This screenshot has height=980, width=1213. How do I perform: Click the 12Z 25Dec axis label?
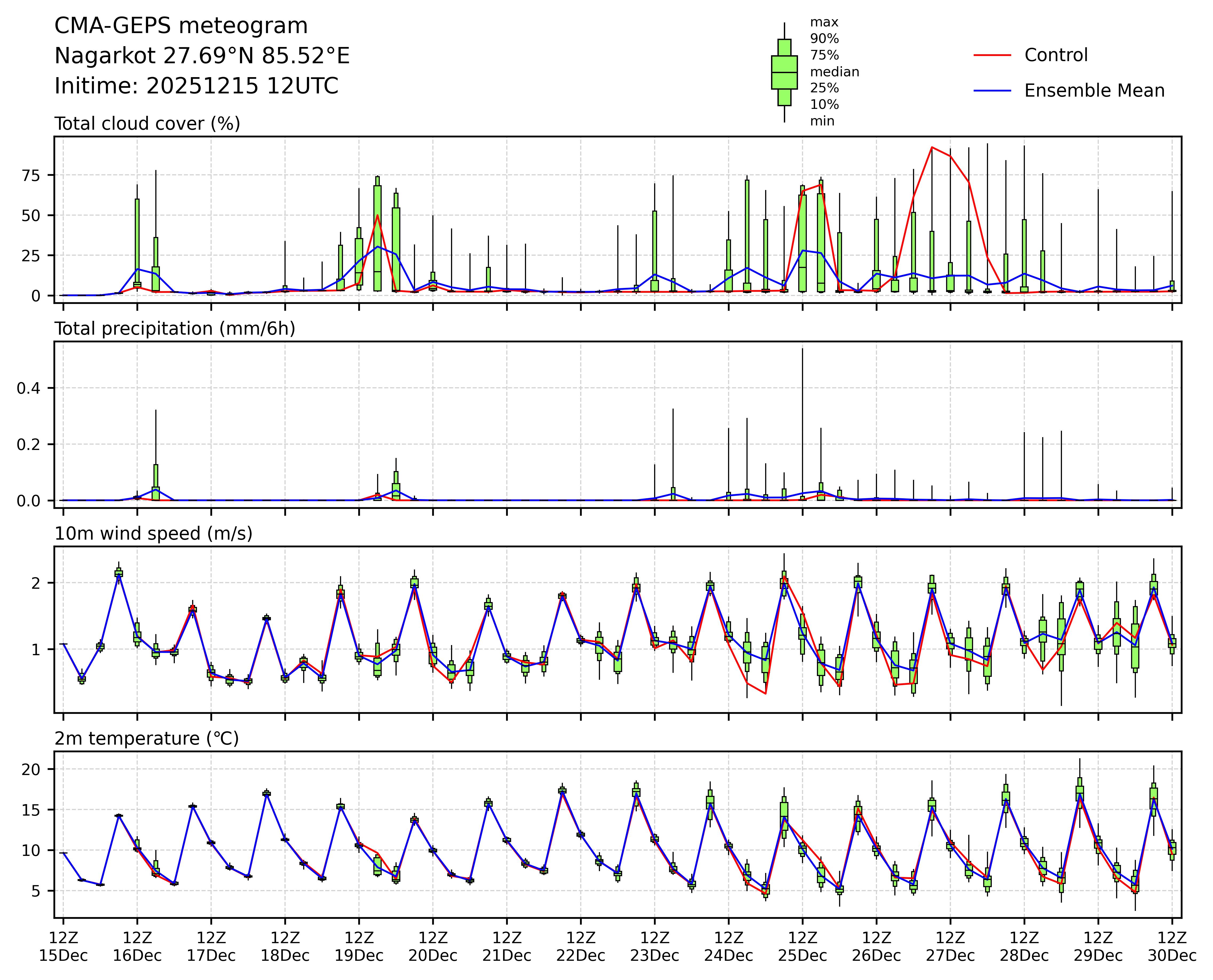[802, 947]
